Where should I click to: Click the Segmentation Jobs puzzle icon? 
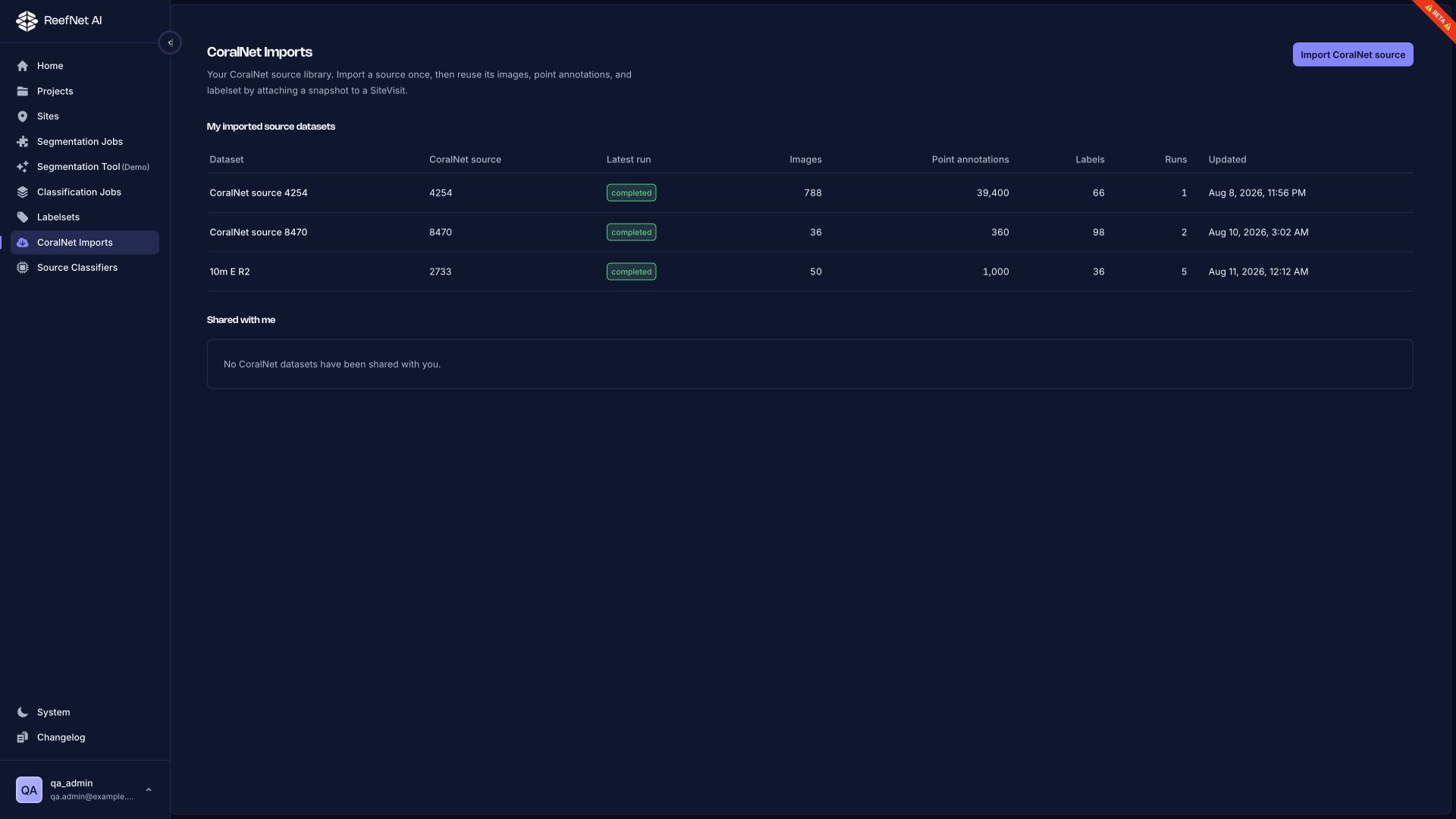23,142
